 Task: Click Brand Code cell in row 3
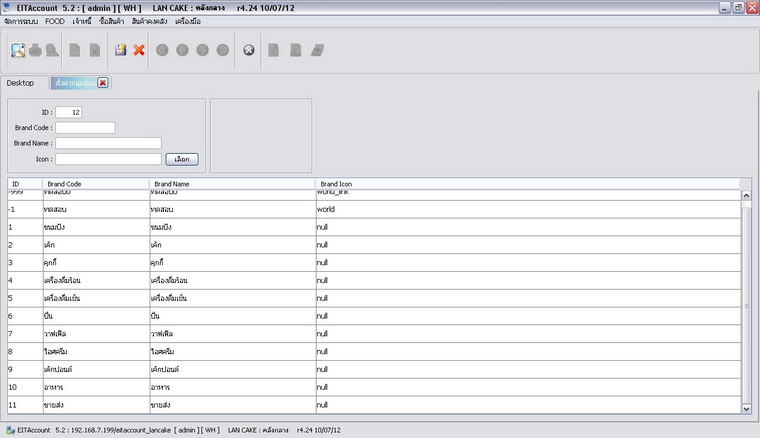pyautogui.click(x=96, y=263)
